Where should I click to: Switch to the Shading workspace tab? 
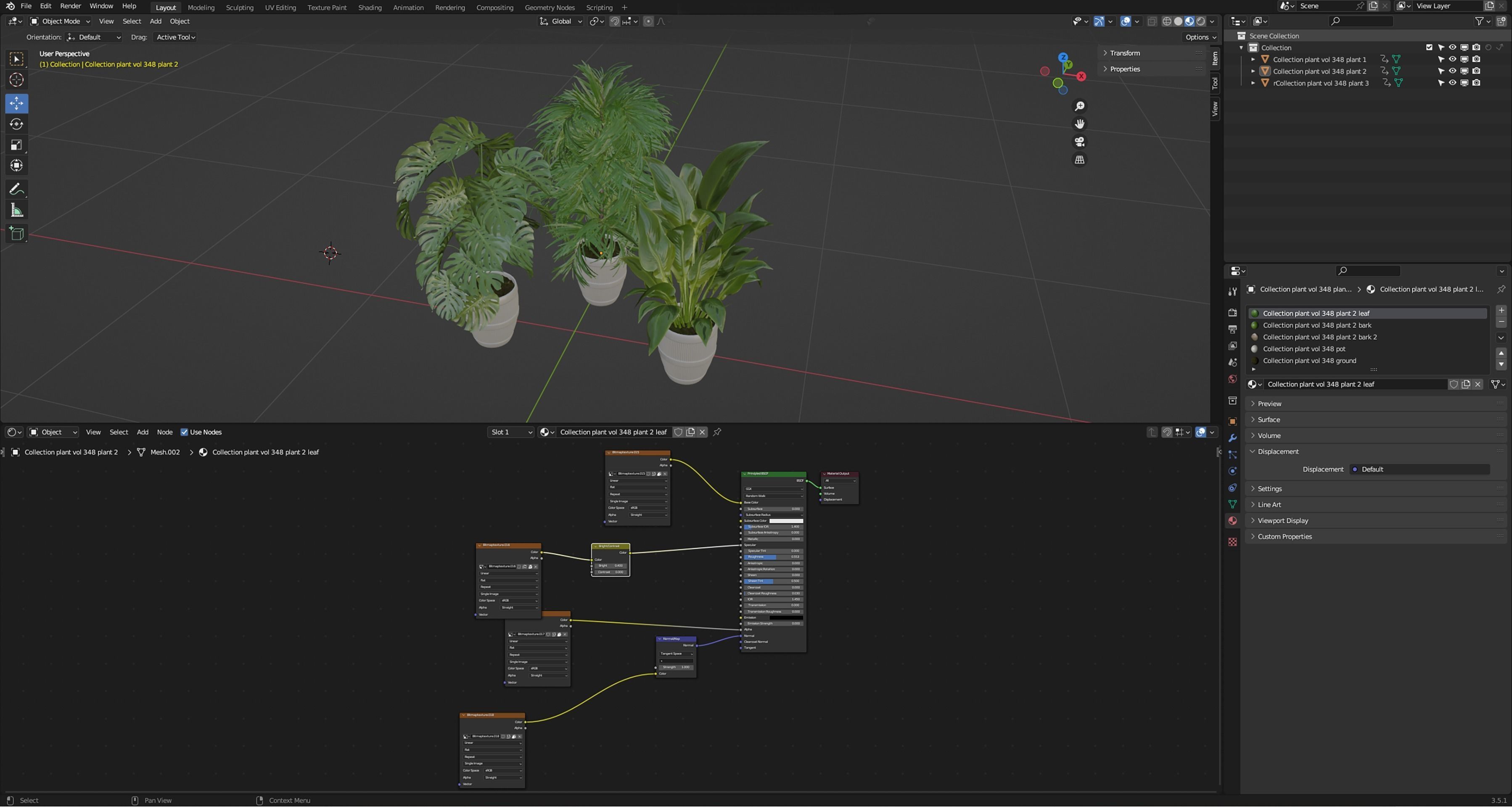pyautogui.click(x=370, y=7)
